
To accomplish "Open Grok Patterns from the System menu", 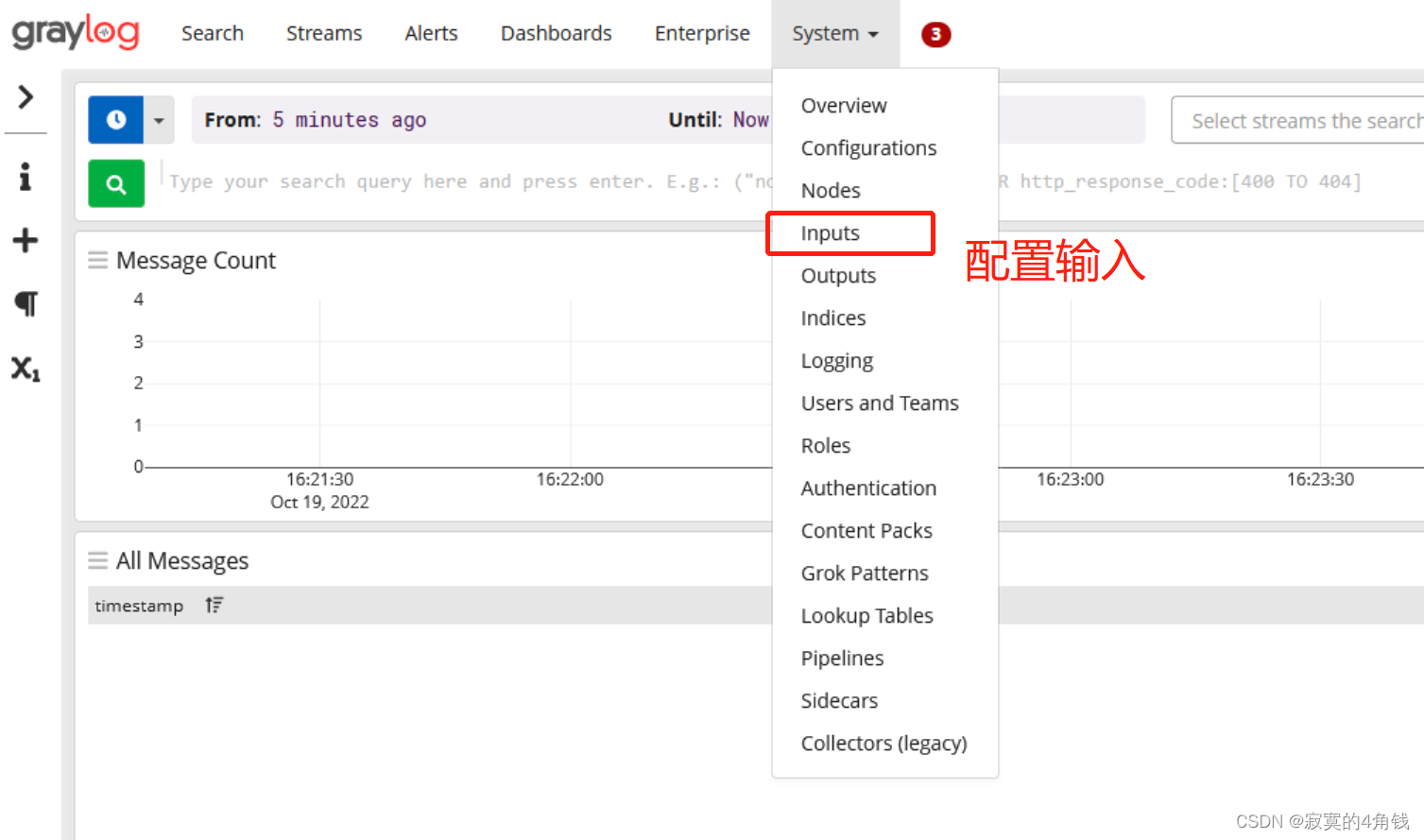I will point(864,573).
